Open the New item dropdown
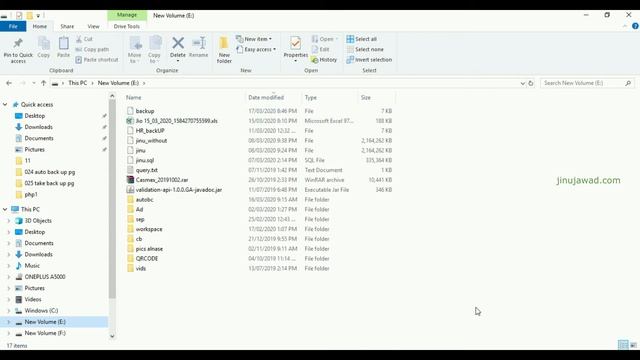Viewport: 640px width, 360px height. click(x=254, y=39)
